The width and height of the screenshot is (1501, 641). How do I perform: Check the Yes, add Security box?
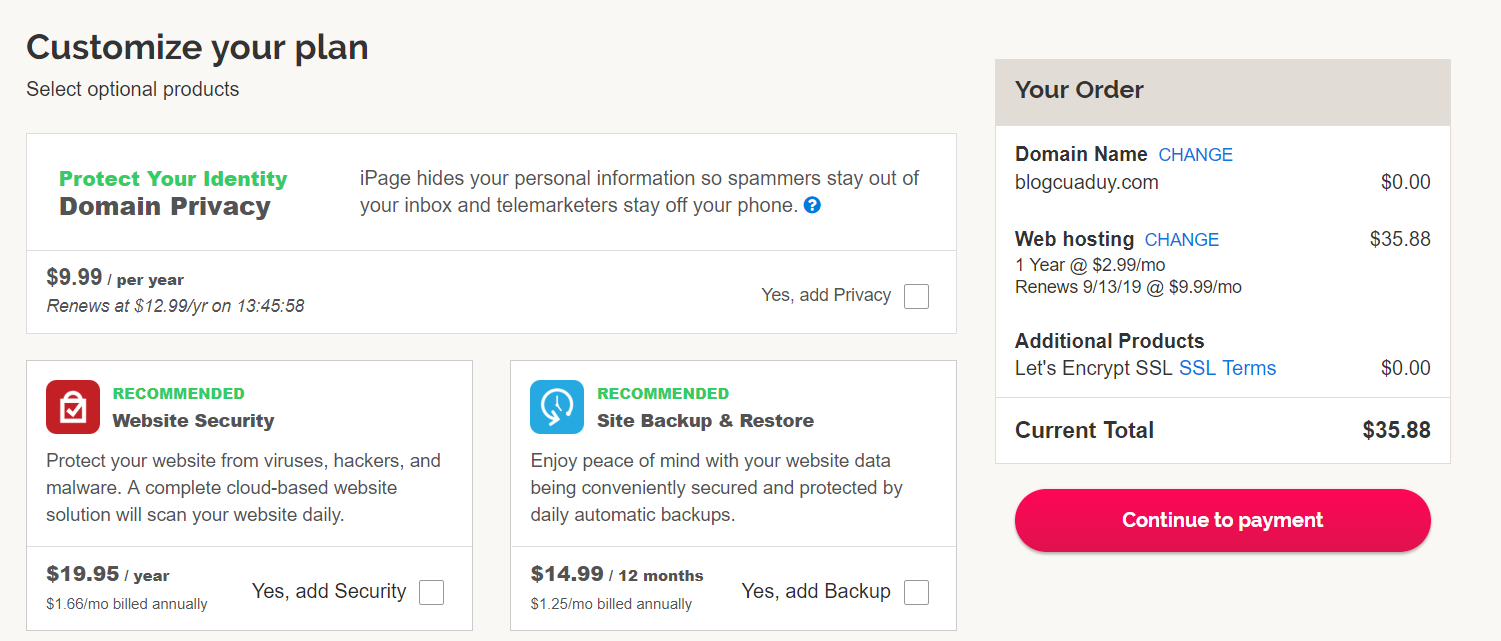pos(431,592)
